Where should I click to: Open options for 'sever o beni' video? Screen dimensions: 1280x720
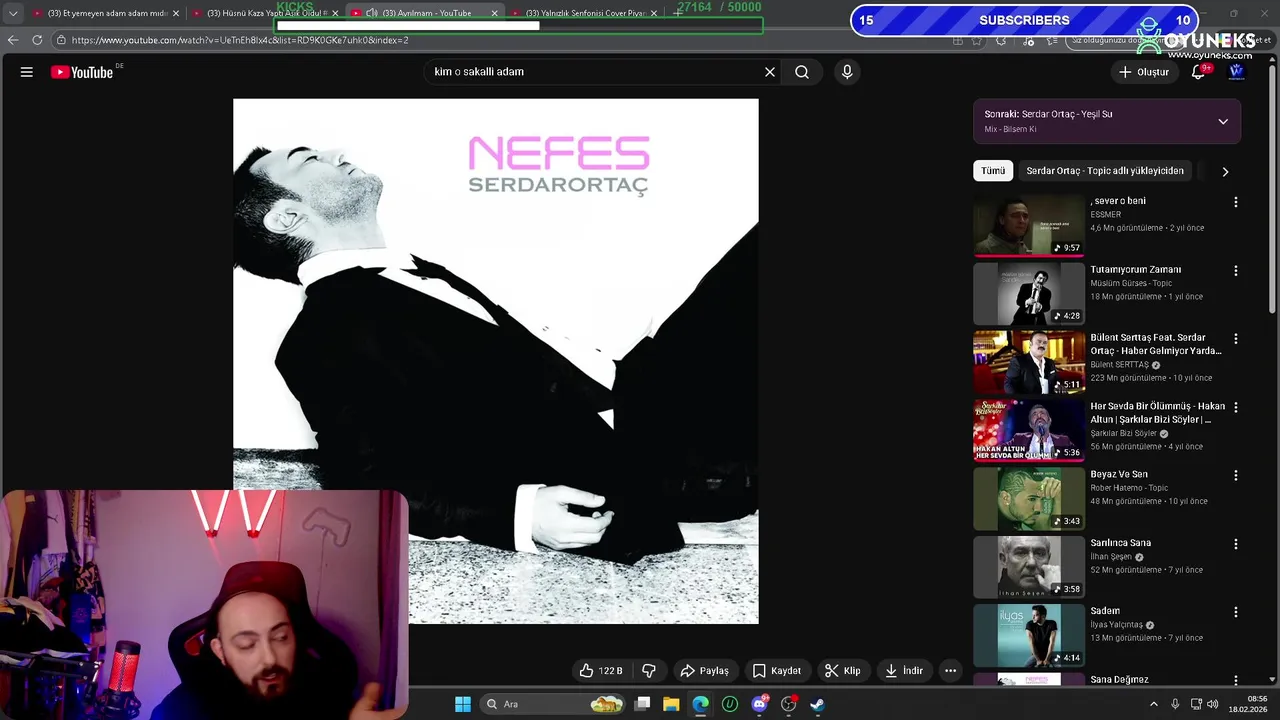pos(1236,202)
